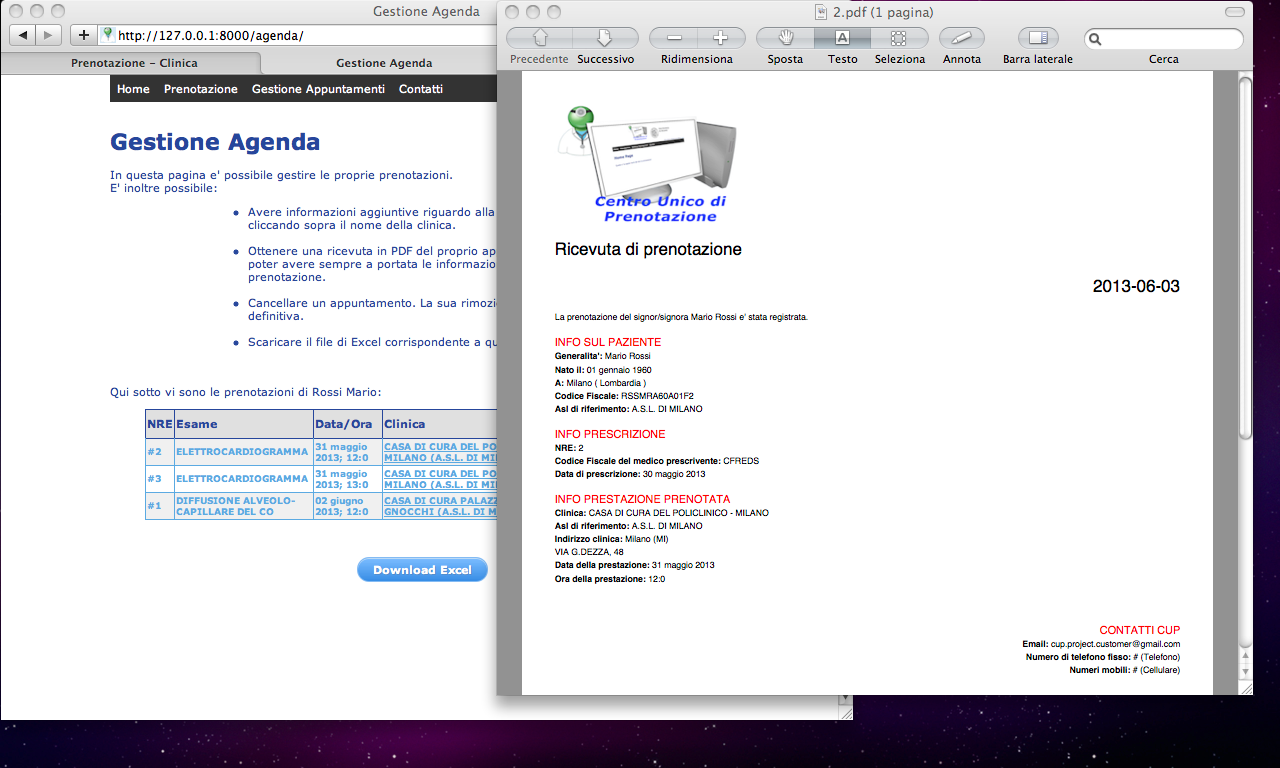Image resolution: width=1280 pixels, height=768 pixels.
Task: Click the browser back navigation arrow
Action: coord(21,33)
